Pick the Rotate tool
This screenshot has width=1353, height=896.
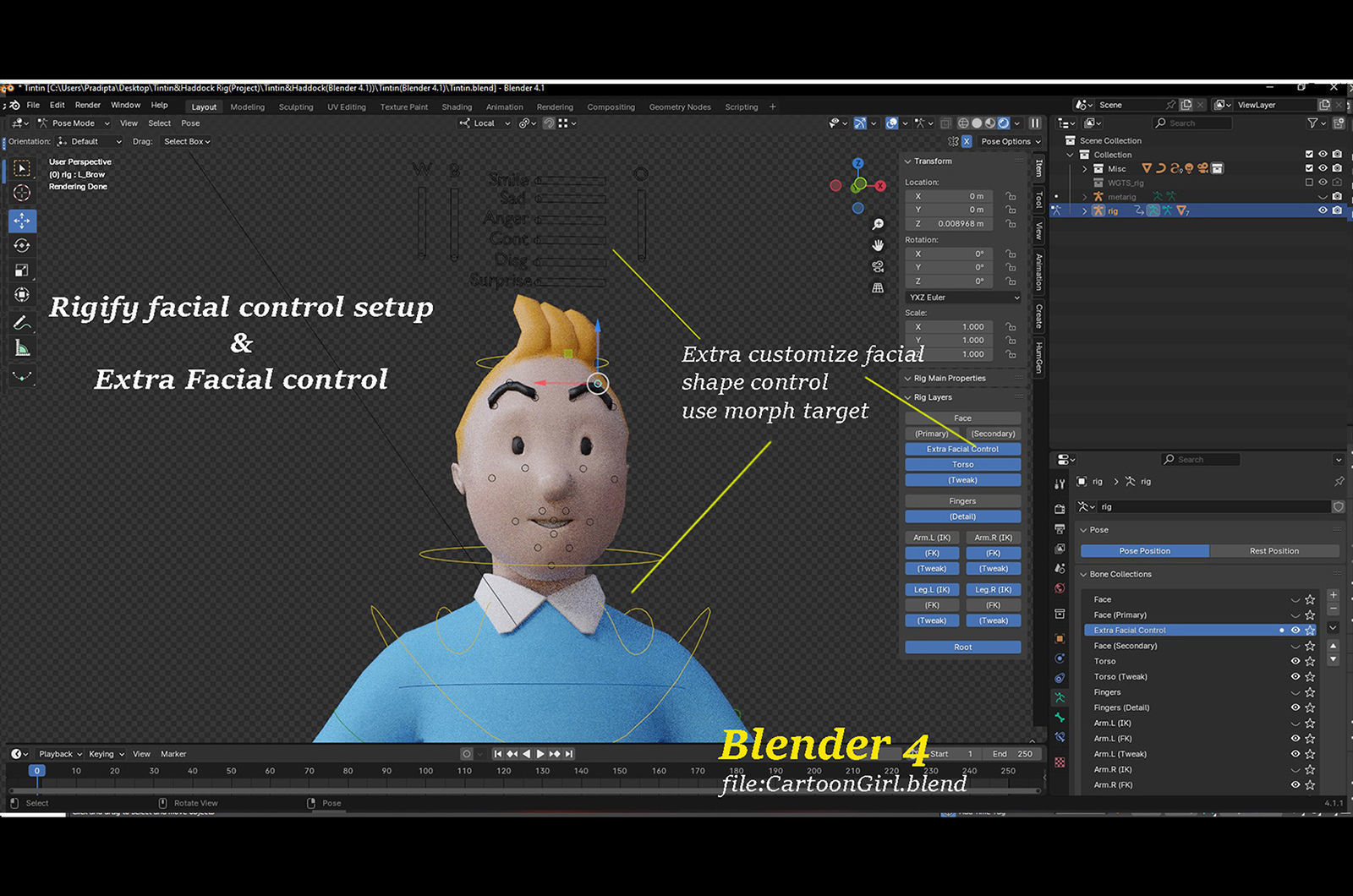pyautogui.click(x=22, y=245)
